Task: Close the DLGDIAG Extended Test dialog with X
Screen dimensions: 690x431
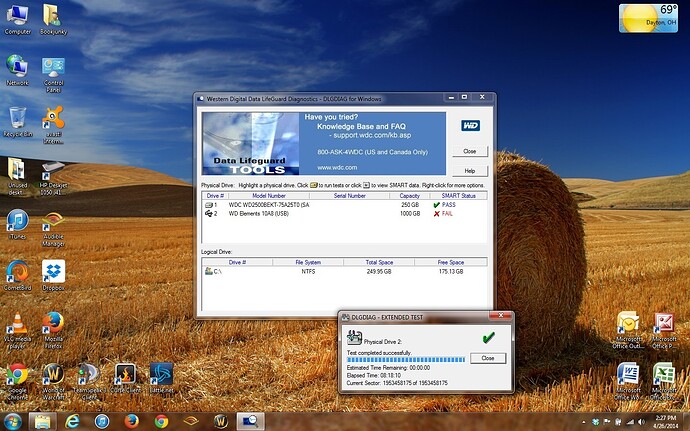Action: 501,315
